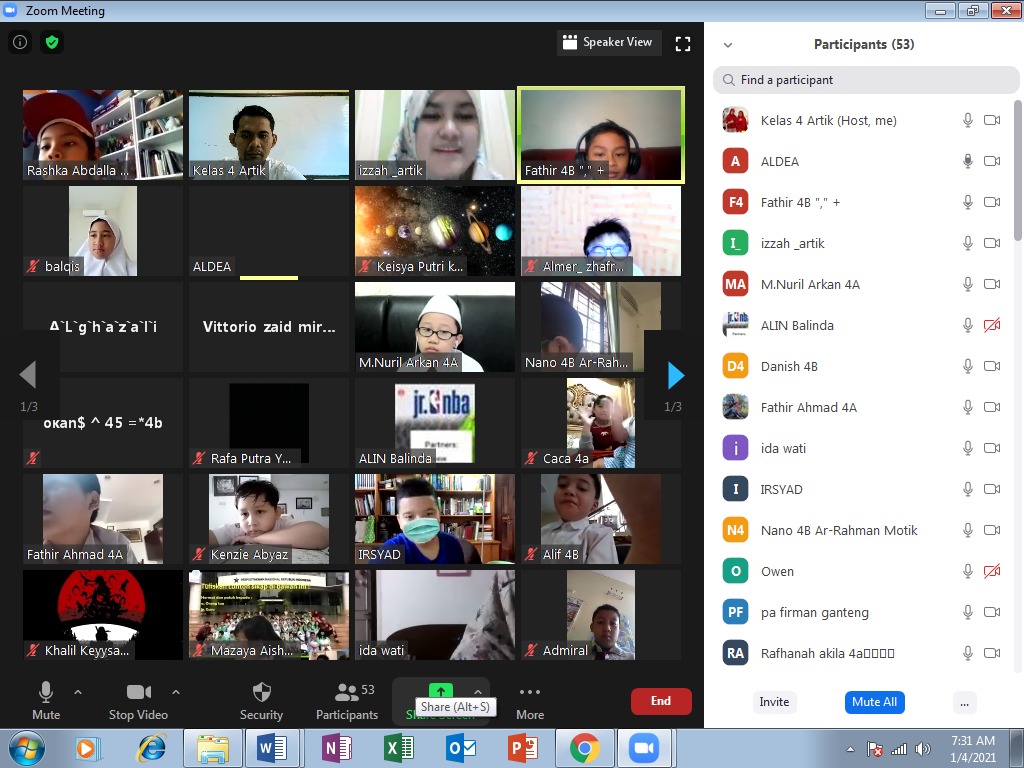
Task: Enter full screen mode with the corner icon
Action: point(683,43)
